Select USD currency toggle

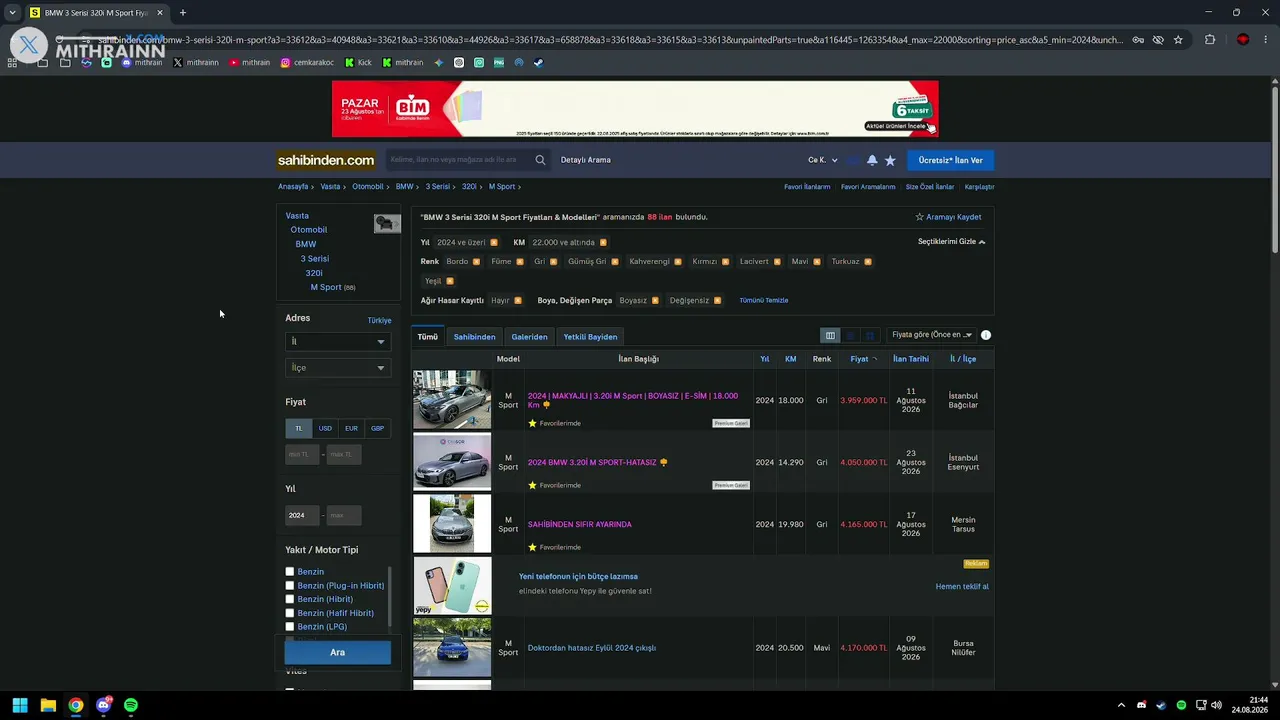pos(325,428)
